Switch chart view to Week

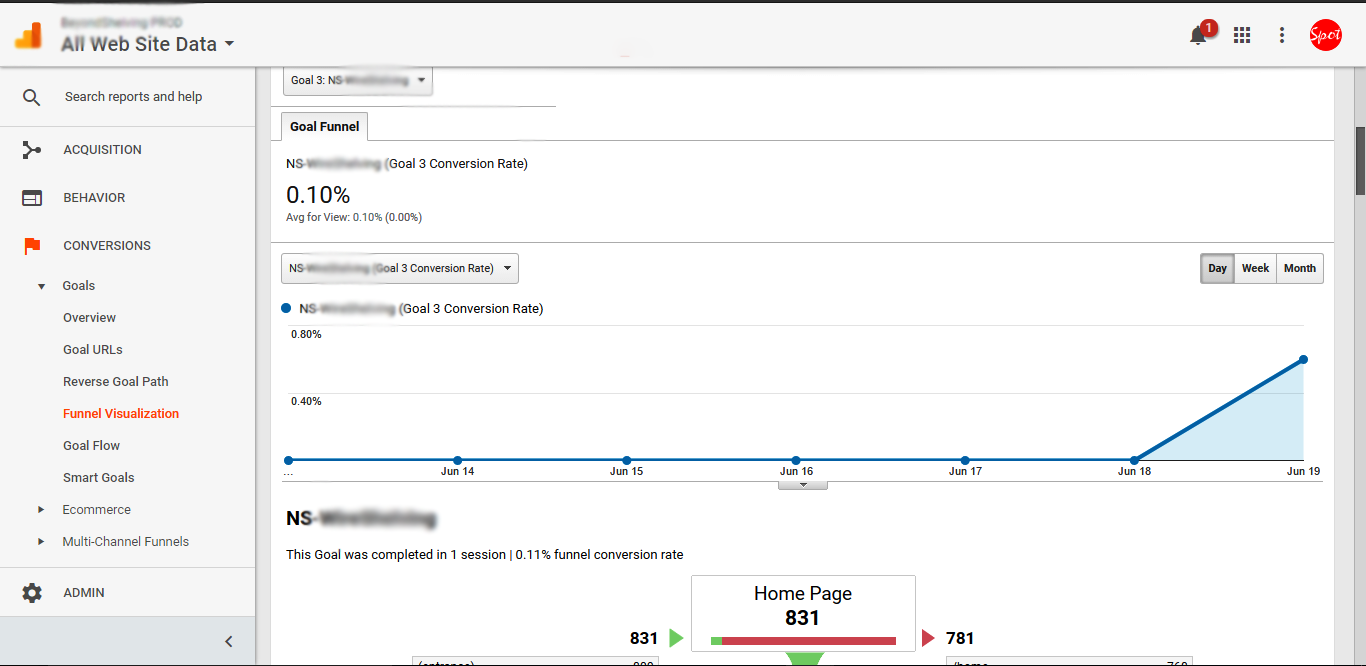coord(1255,268)
